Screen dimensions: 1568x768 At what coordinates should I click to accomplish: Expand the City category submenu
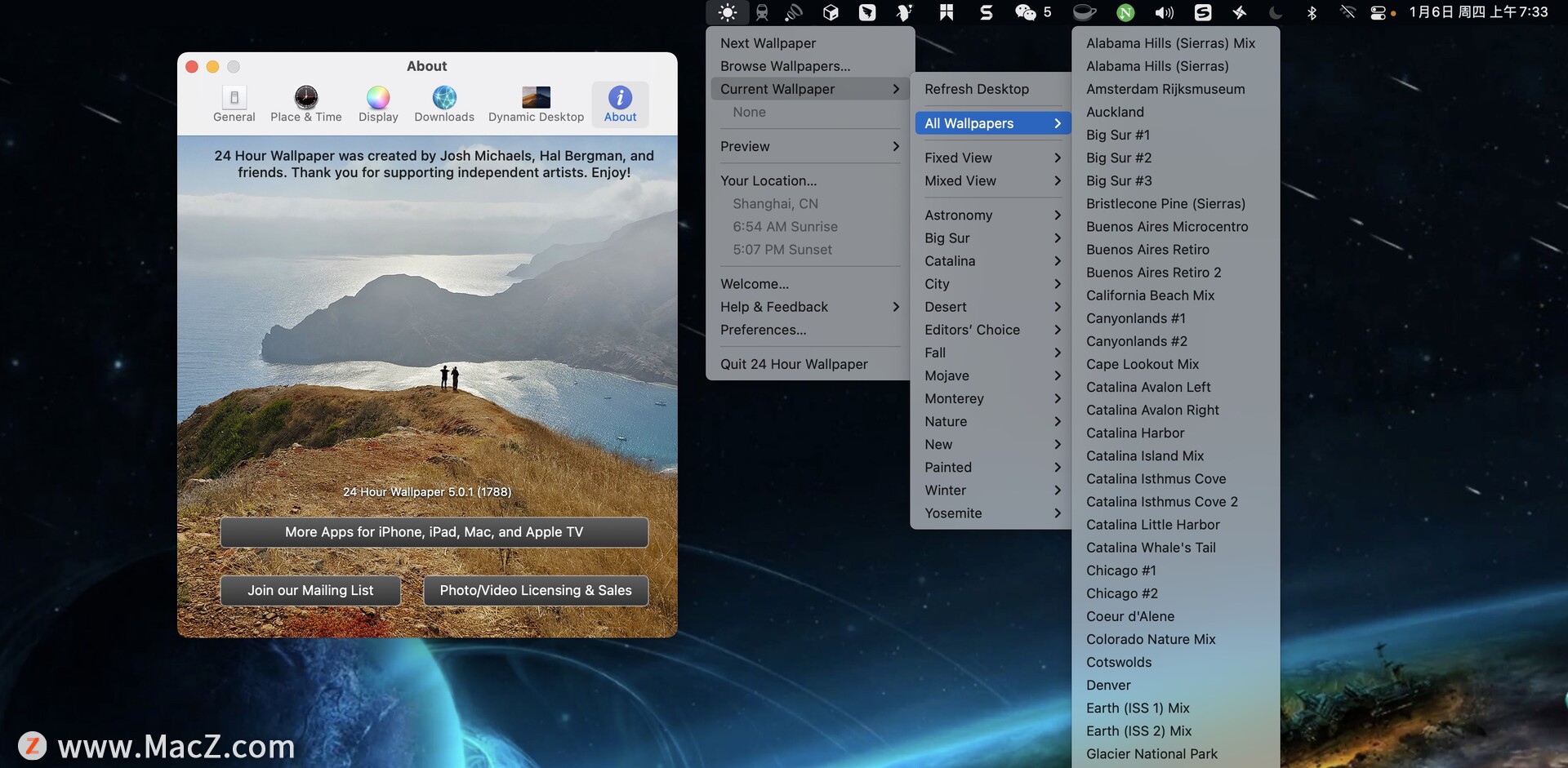pyautogui.click(x=993, y=284)
